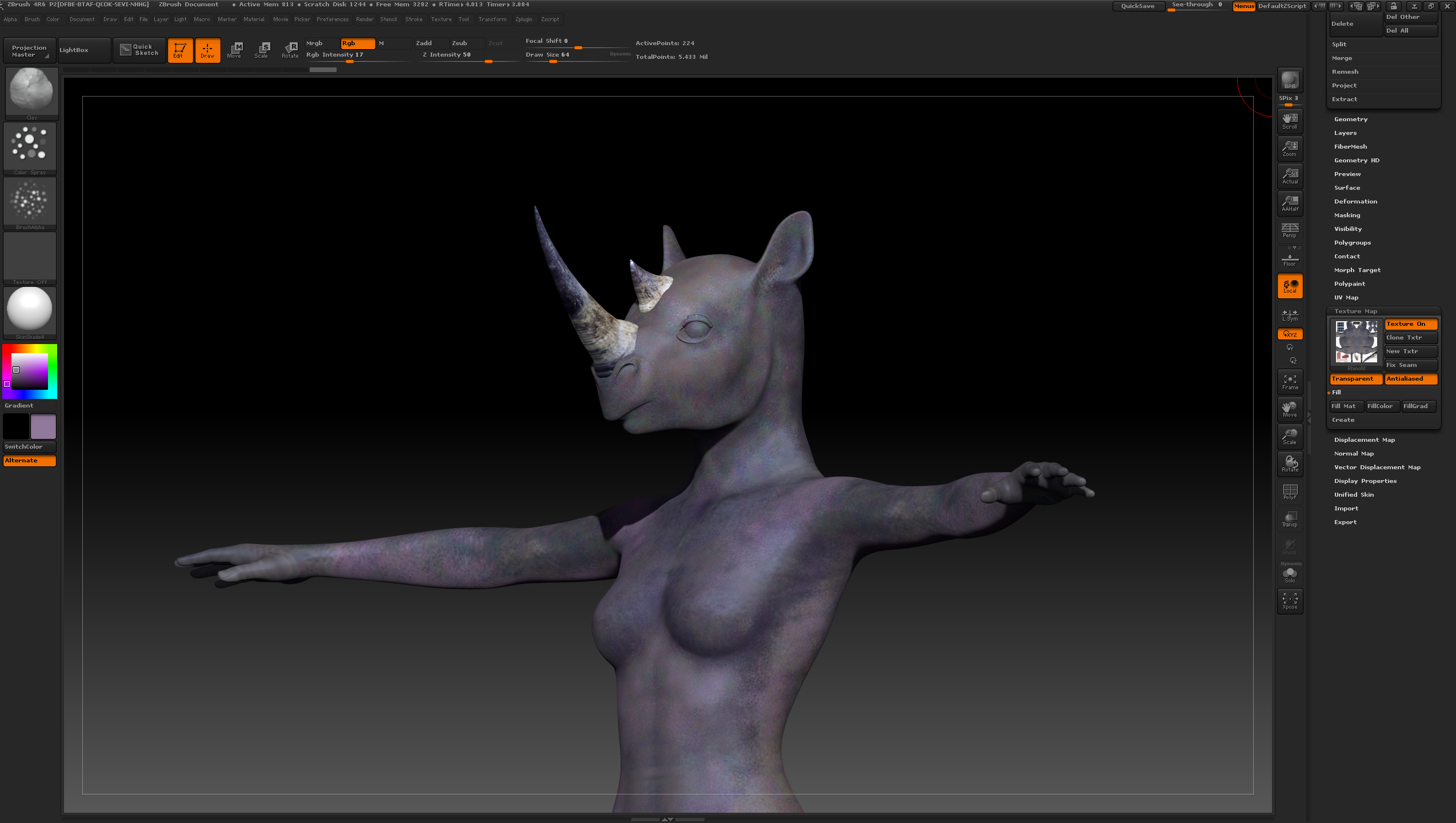Open Quick Sketch mode

pyautogui.click(x=139, y=50)
